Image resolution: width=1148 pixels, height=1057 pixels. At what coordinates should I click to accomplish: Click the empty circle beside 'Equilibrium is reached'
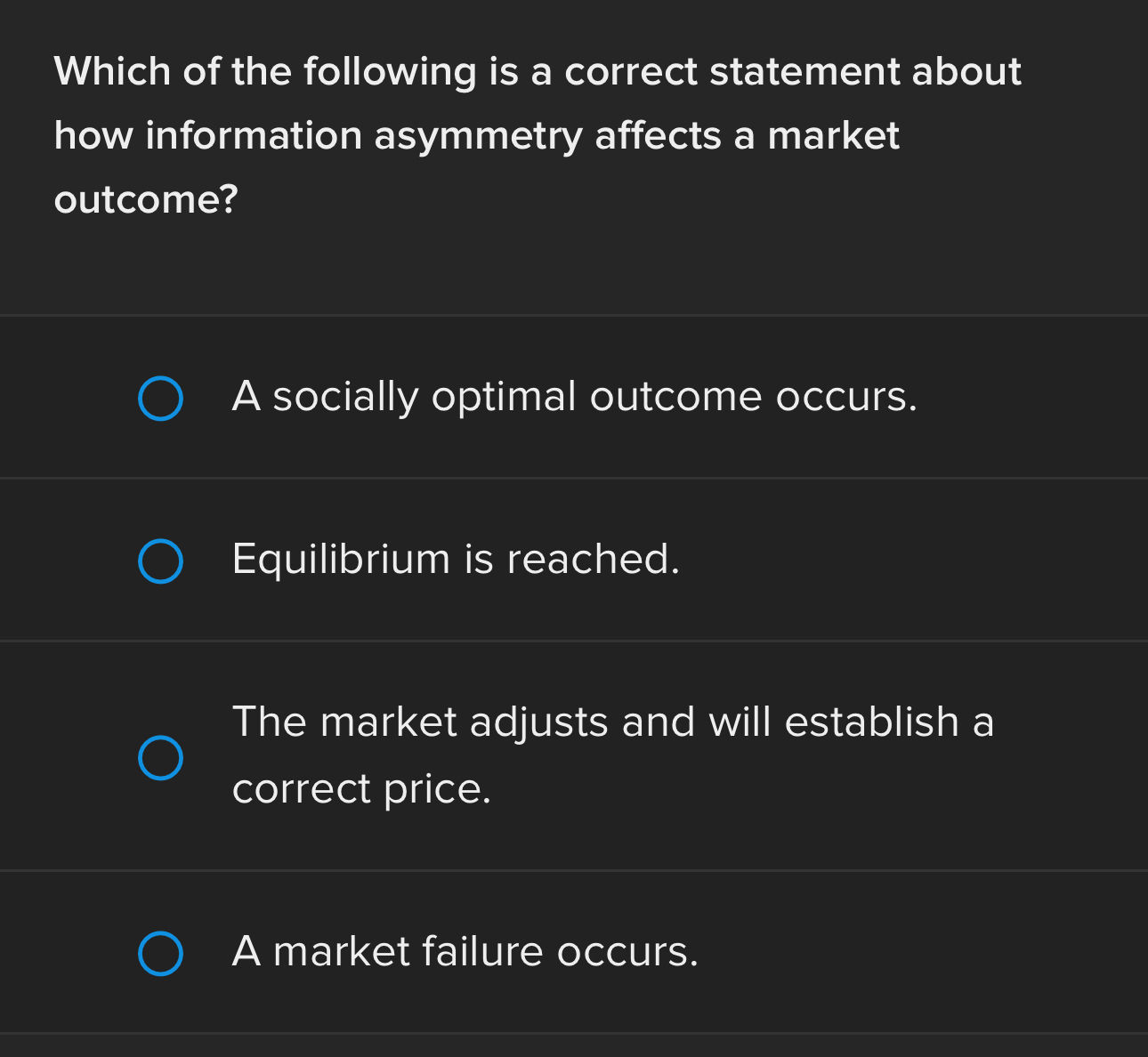click(160, 561)
